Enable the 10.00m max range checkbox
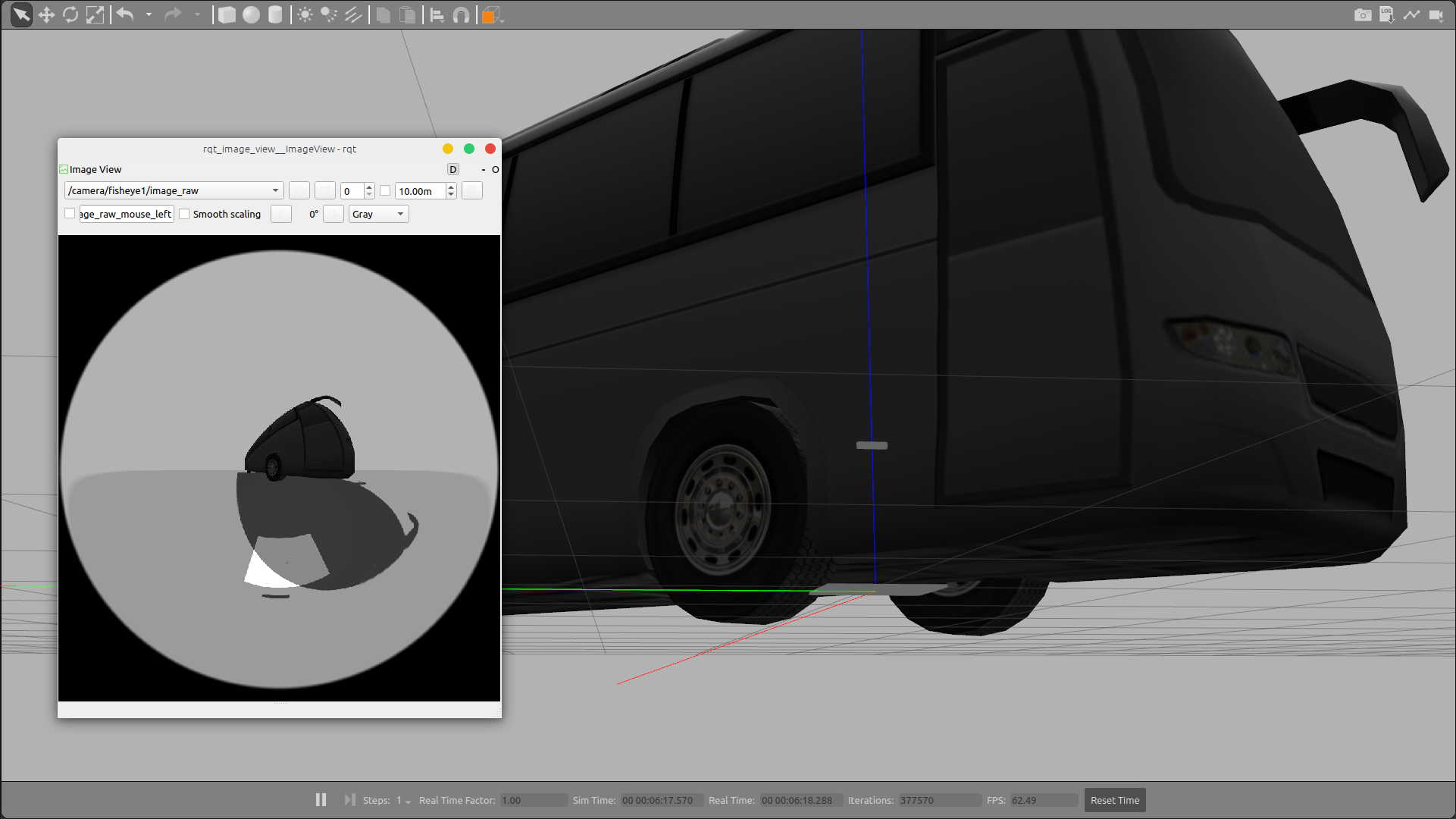 tap(385, 191)
